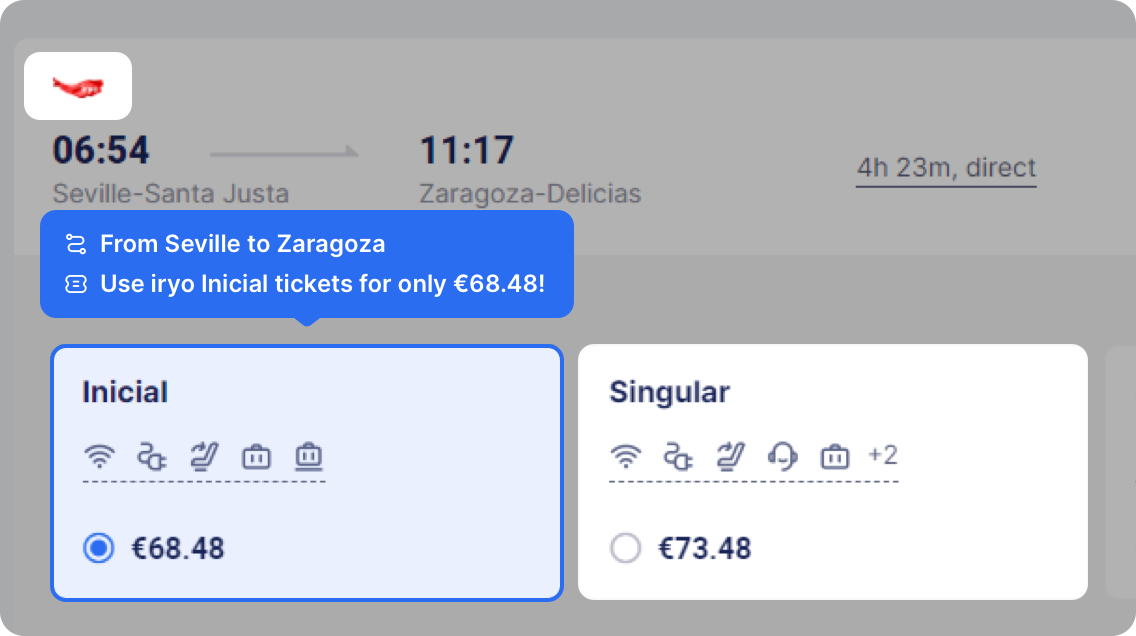Click the iryo red logo thumbnail
The width and height of the screenshot is (1136, 636).
point(78,86)
